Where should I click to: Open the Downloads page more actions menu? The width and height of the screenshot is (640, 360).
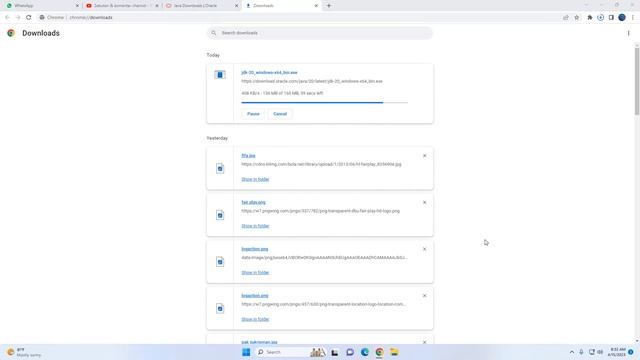point(629,33)
